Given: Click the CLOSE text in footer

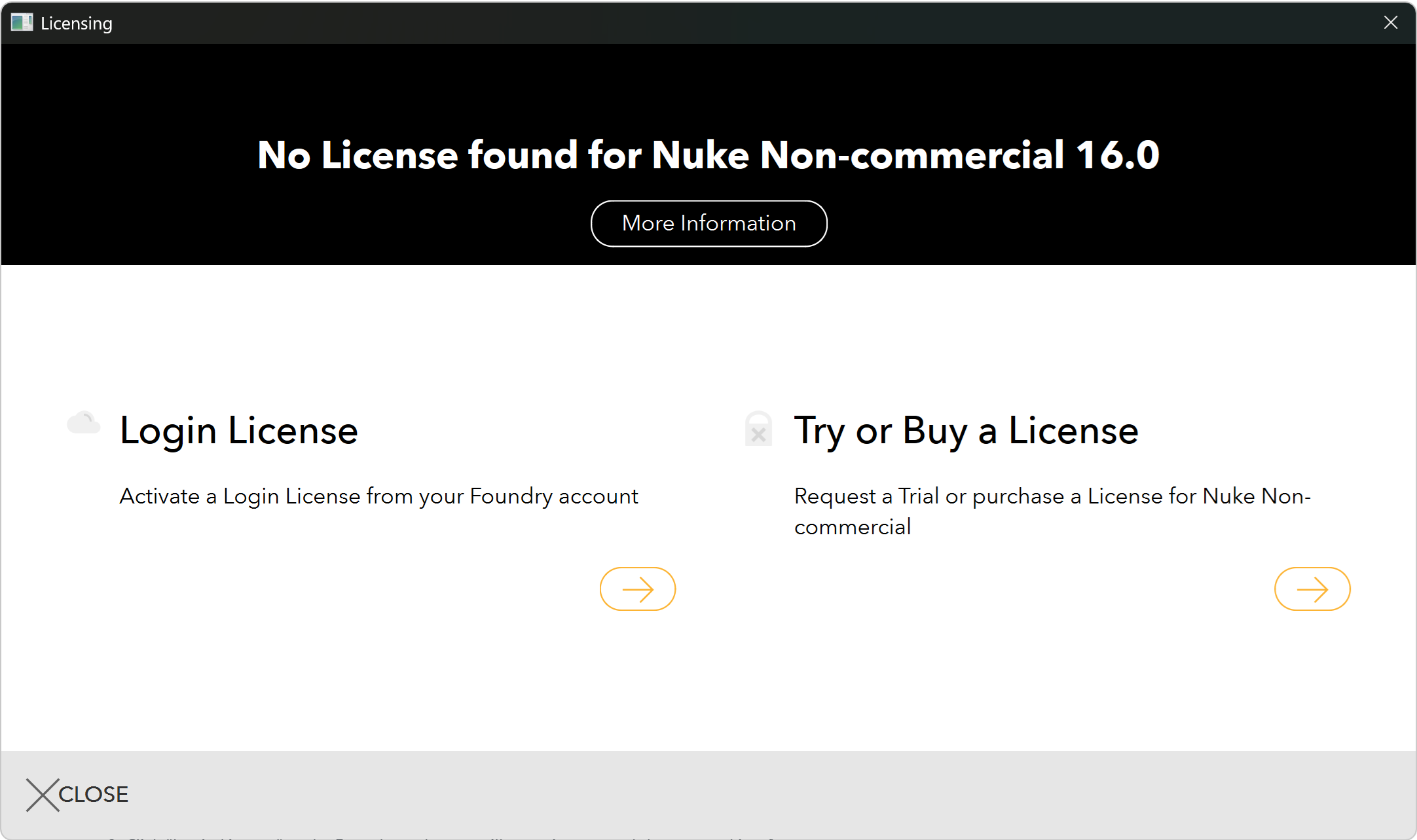Looking at the screenshot, I should point(94,794).
